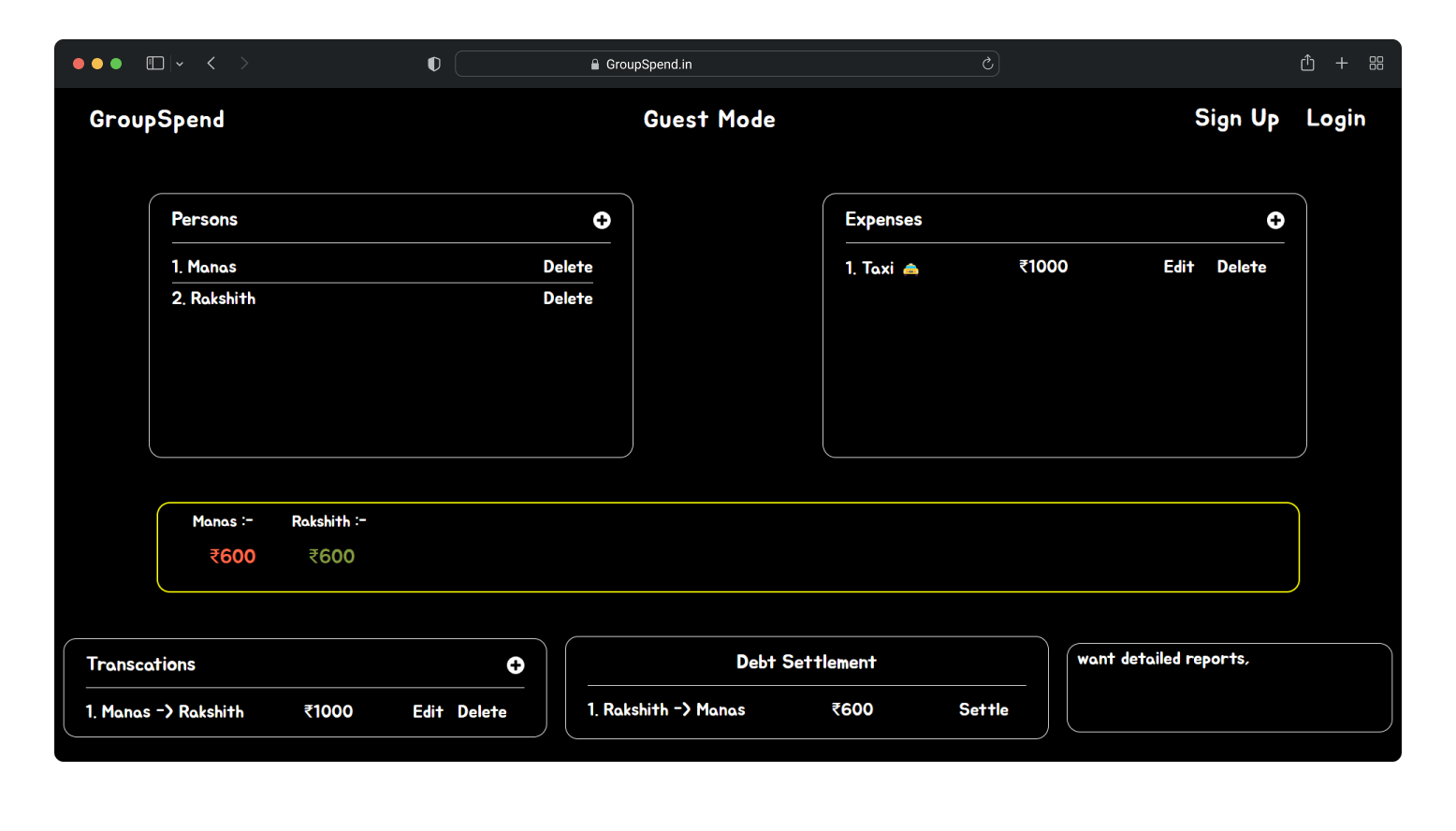Show the tab overview grid
Image resolution: width=1456 pixels, height=831 pixels.
1376,63
